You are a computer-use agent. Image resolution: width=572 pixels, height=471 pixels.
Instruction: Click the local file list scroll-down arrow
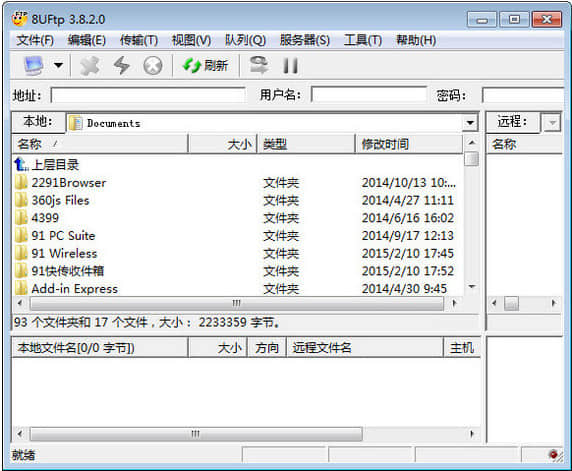coord(472,286)
